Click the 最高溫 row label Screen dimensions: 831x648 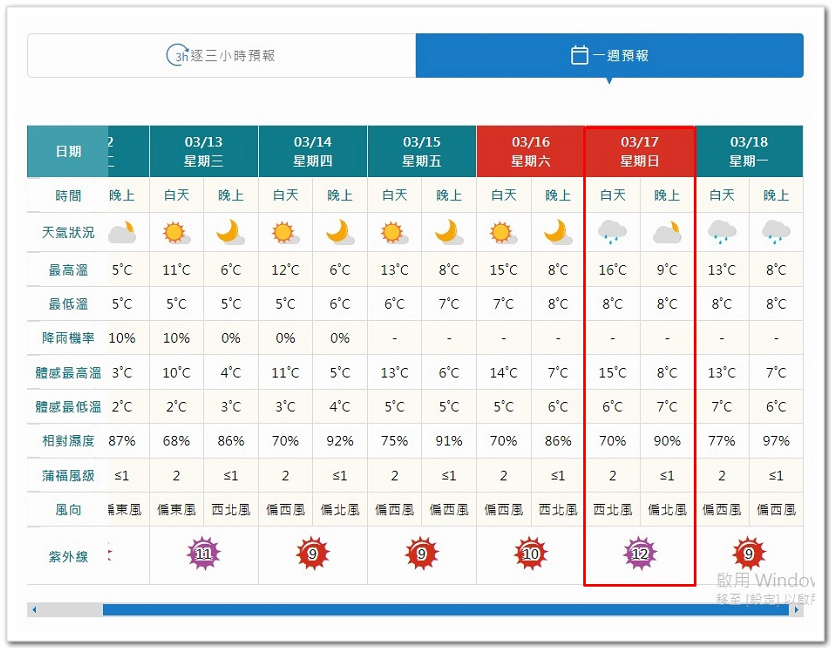[68, 270]
